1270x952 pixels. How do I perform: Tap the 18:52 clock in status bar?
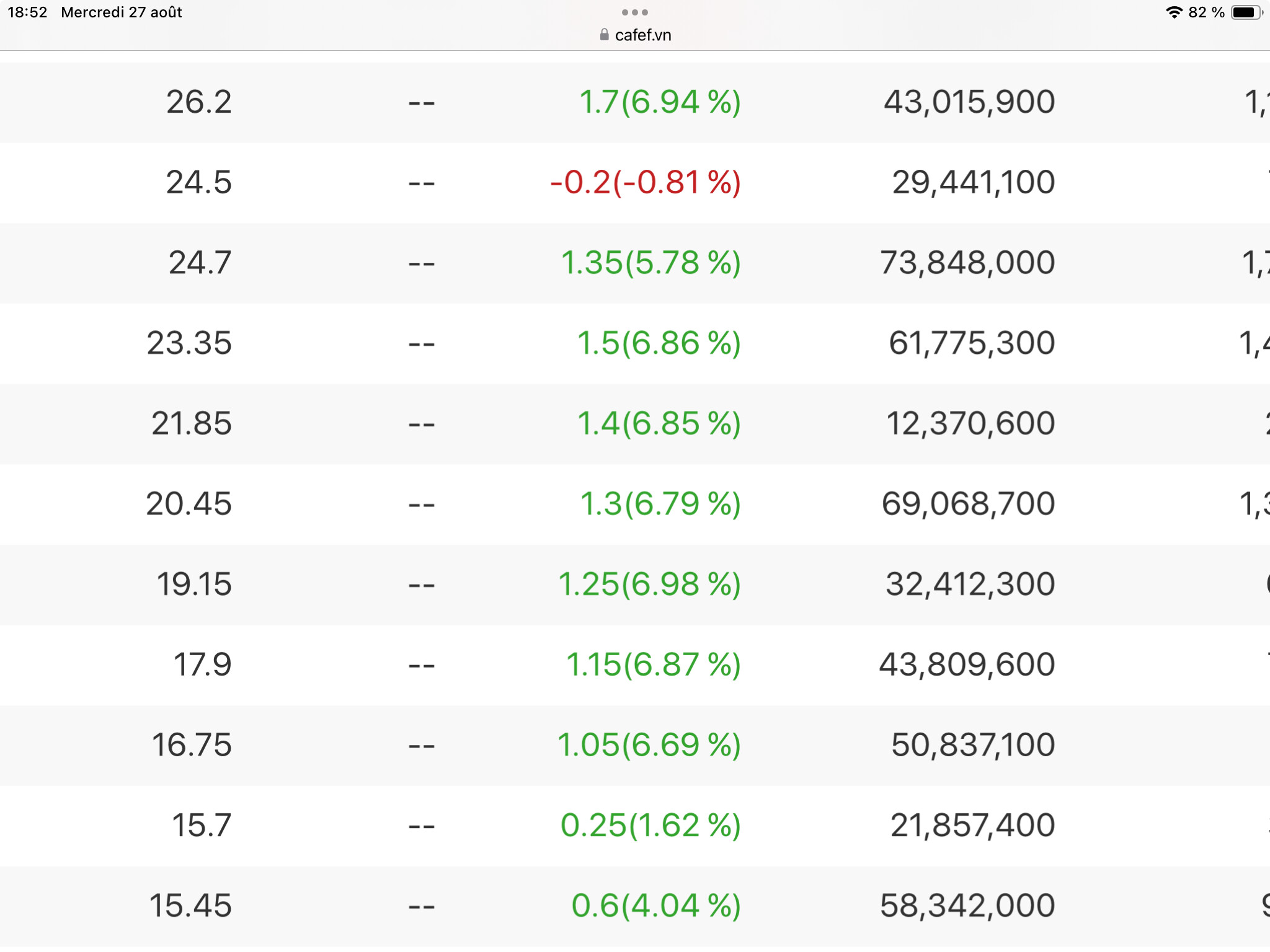(x=27, y=12)
